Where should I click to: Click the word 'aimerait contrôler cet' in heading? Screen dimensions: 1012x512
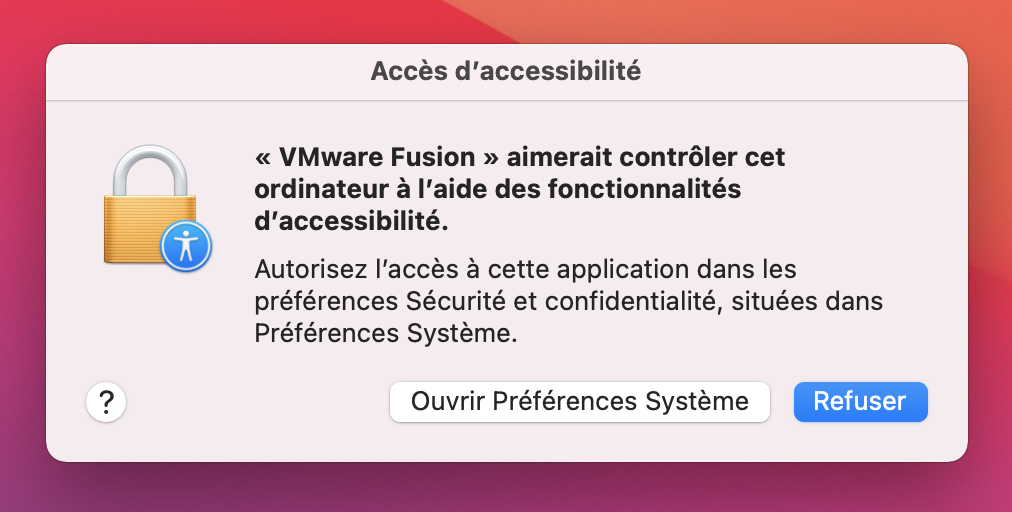pos(646,158)
